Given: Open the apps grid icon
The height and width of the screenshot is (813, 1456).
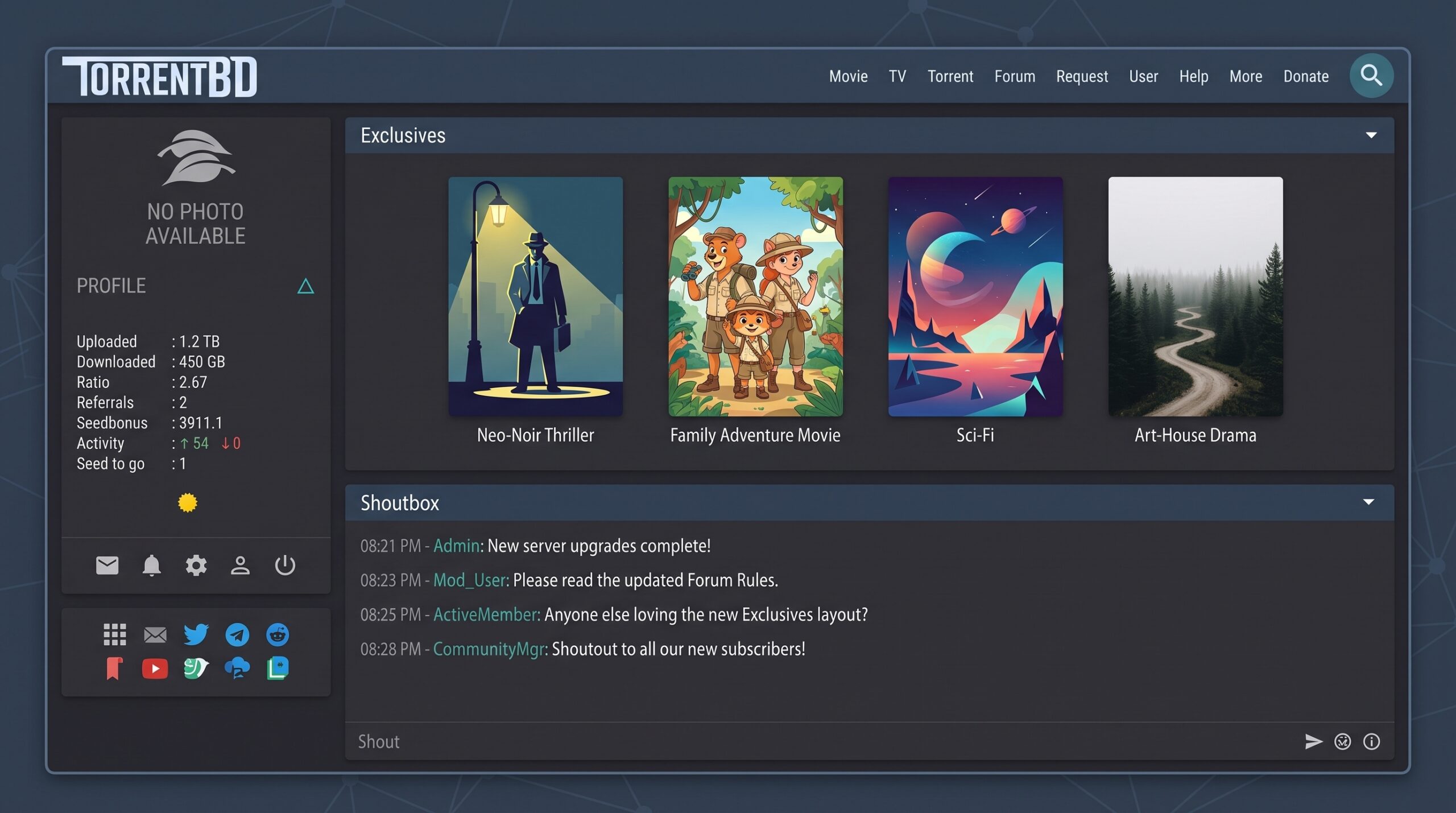Looking at the screenshot, I should click(114, 634).
